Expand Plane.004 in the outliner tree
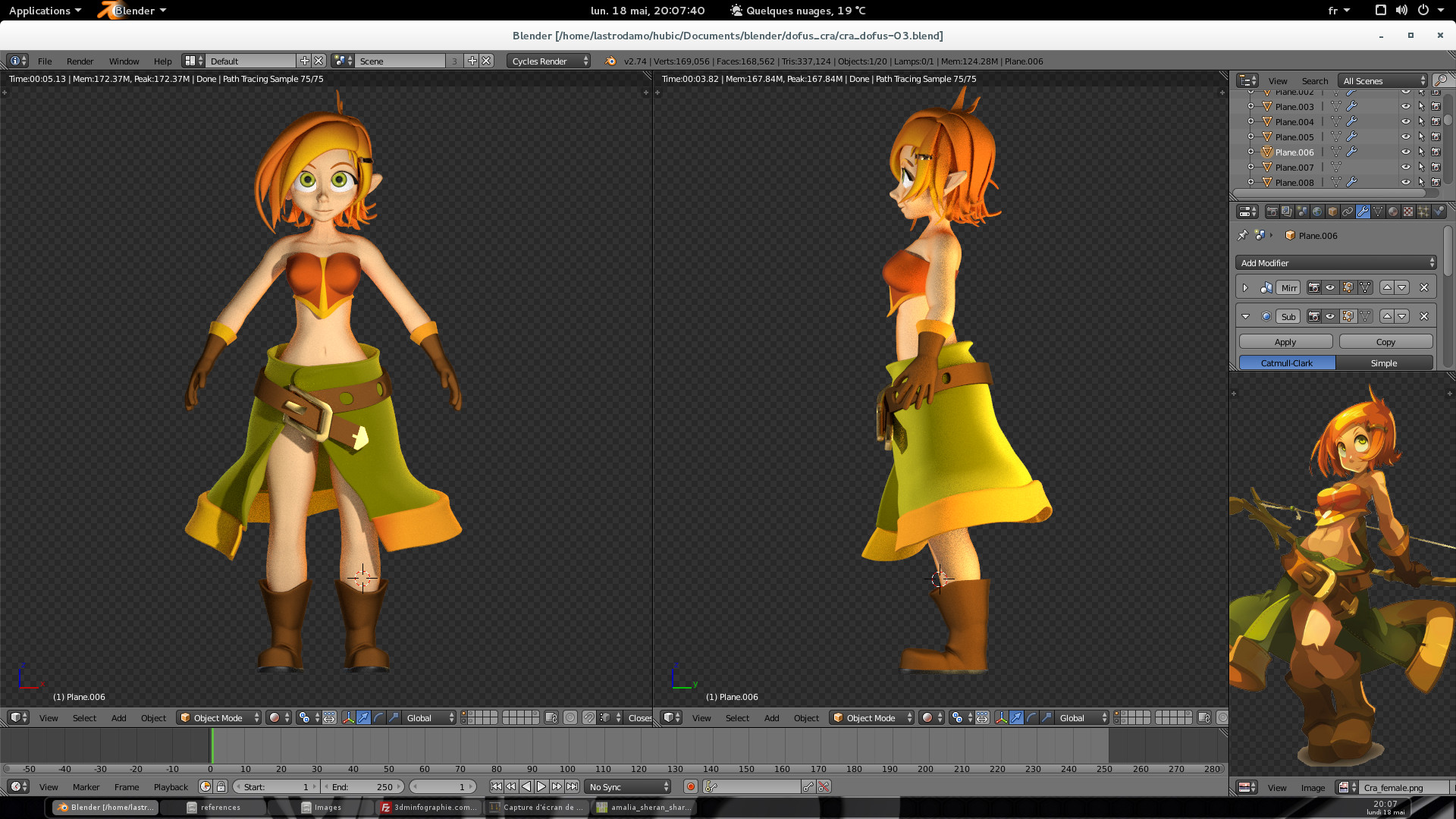 pos(1250,122)
